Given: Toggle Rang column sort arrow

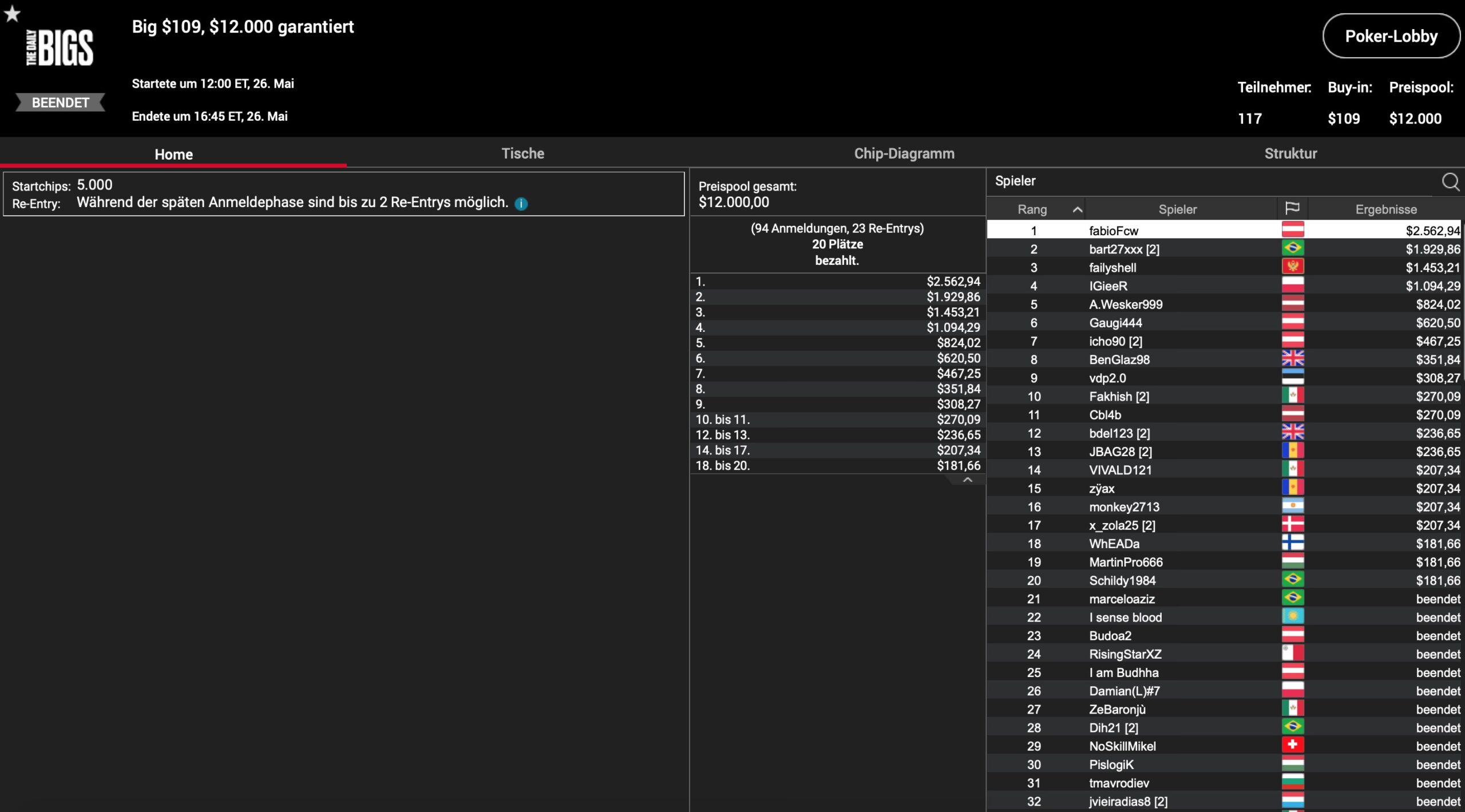Looking at the screenshot, I should tap(1077, 209).
